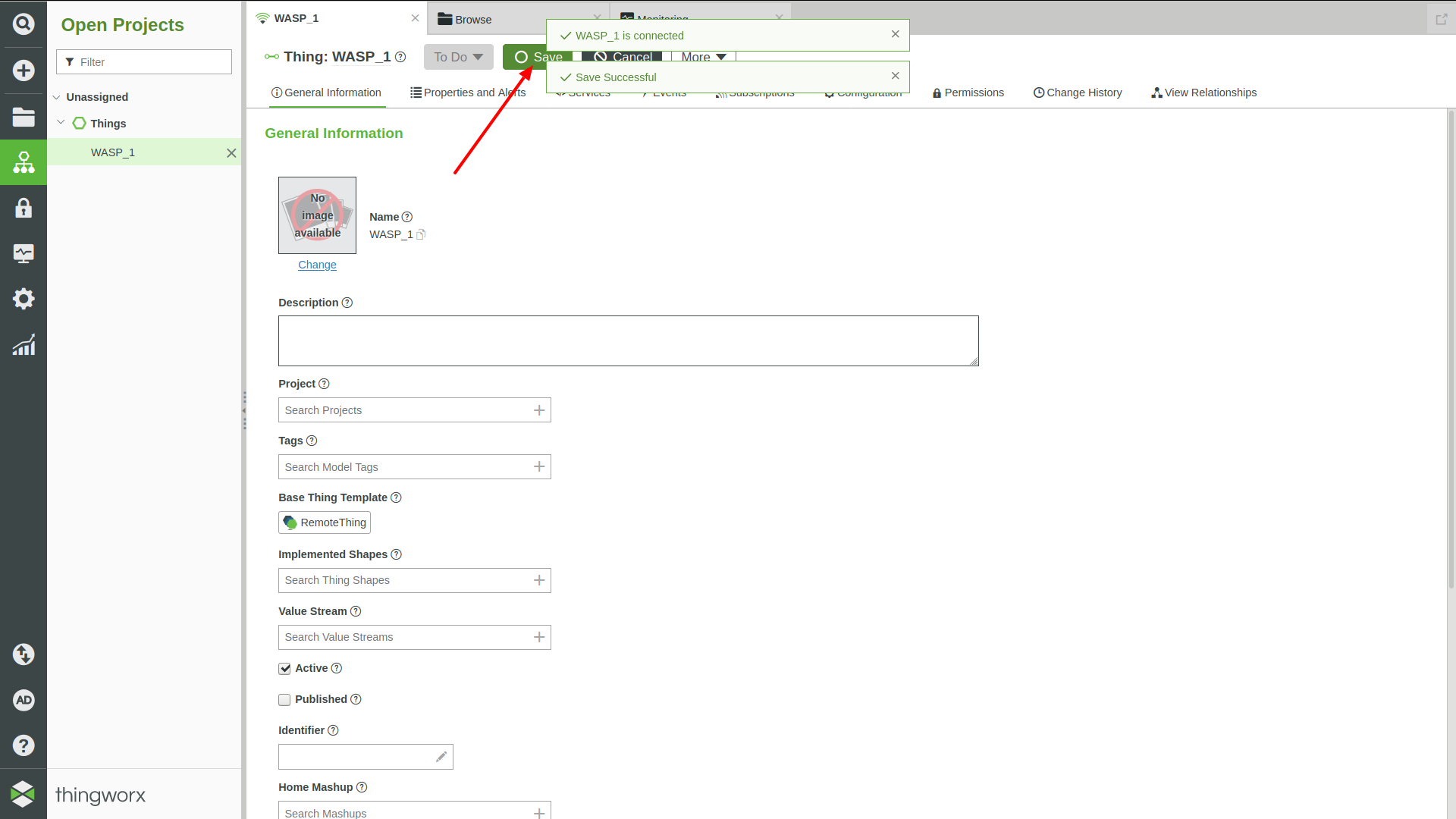Switch to Properties and Alerts tab
Screen dimensions: 1456x819
[467, 92]
